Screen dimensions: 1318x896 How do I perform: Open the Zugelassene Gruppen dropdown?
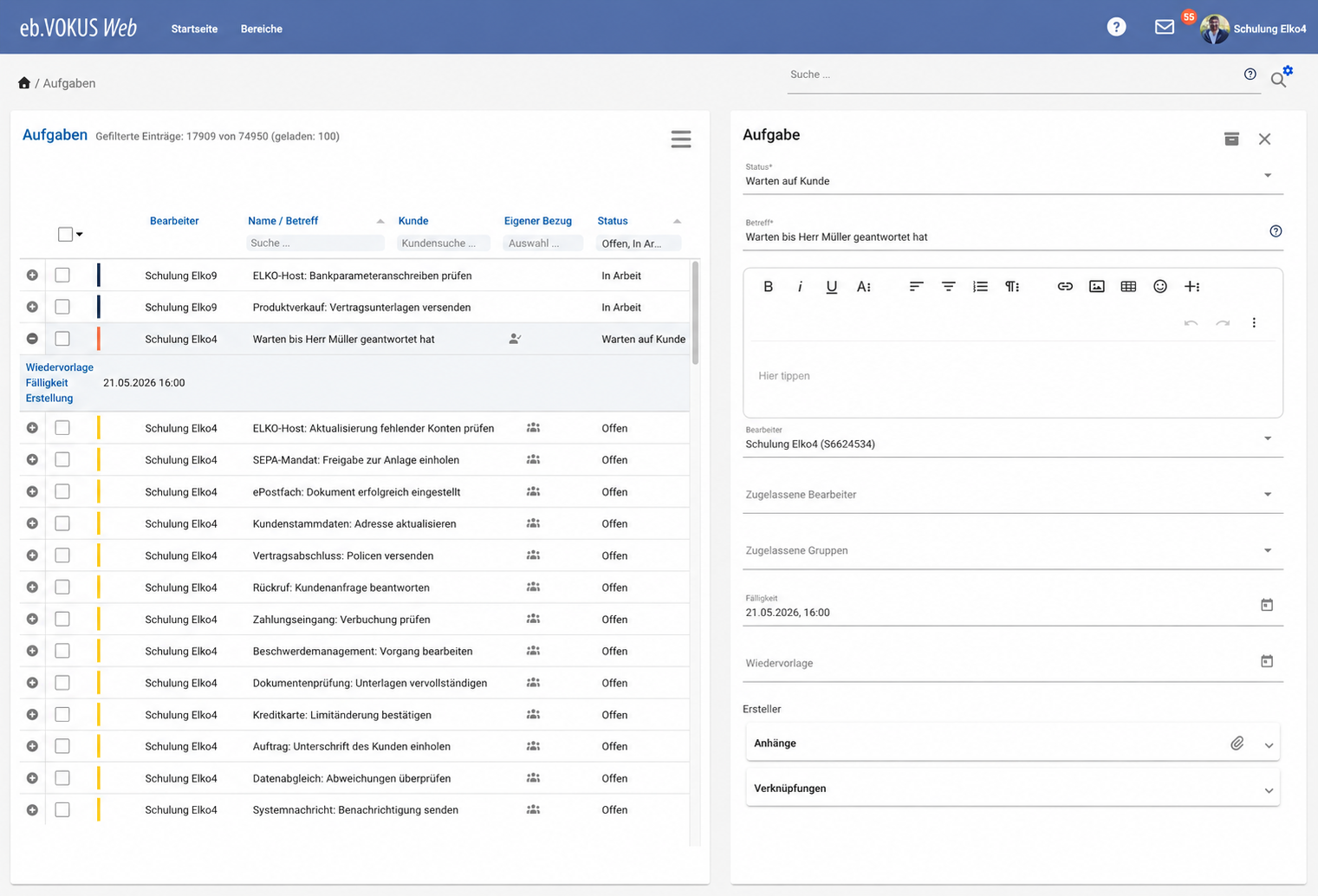(1013, 550)
